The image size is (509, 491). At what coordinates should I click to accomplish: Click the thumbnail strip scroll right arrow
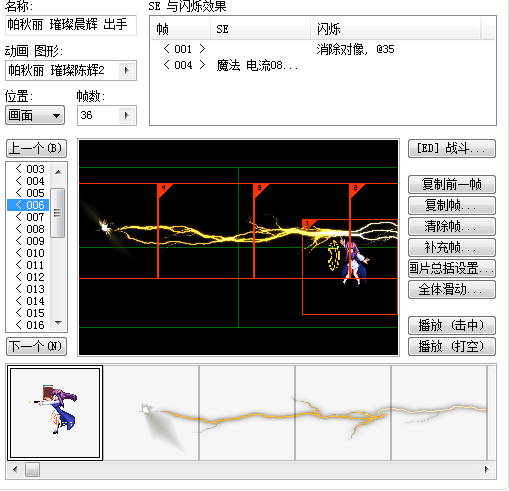(x=487, y=470)
